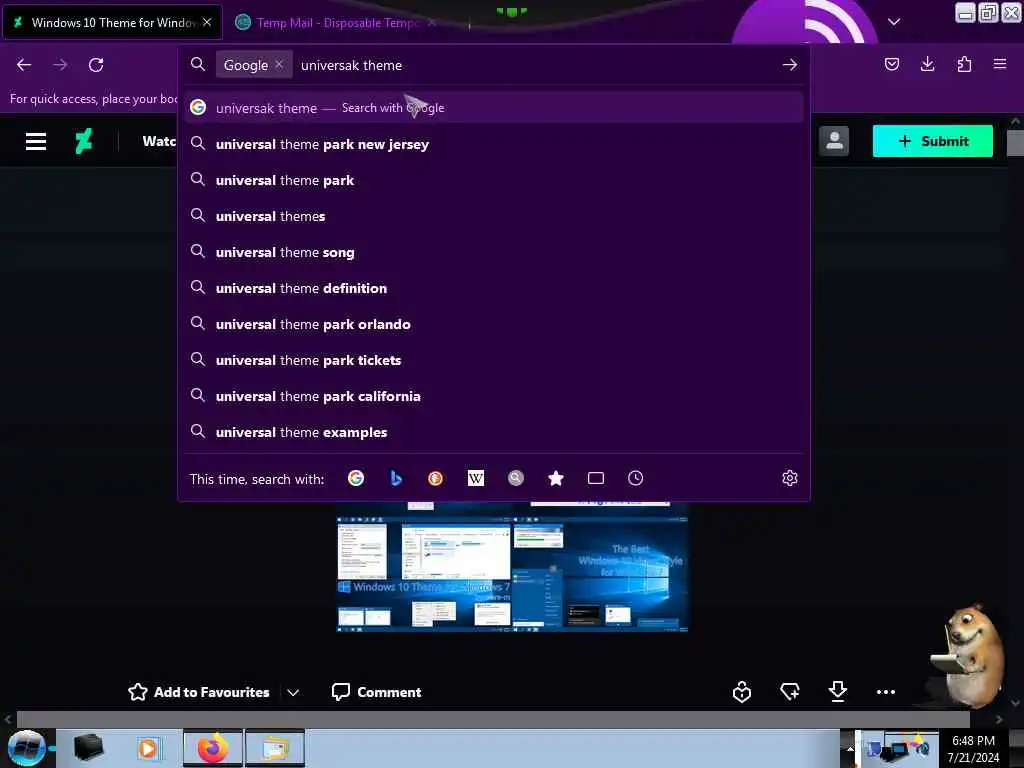The image size is (1024, 768).
Task: Open the black box taskbar icon
Action: (89, 748)
